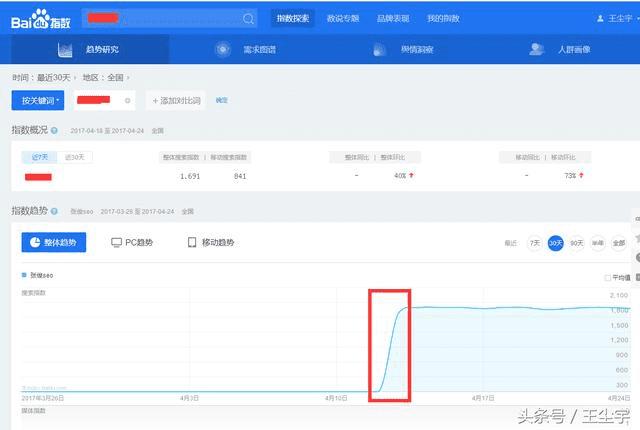
Task: Focus the top header search box
Action: point(169,18)
